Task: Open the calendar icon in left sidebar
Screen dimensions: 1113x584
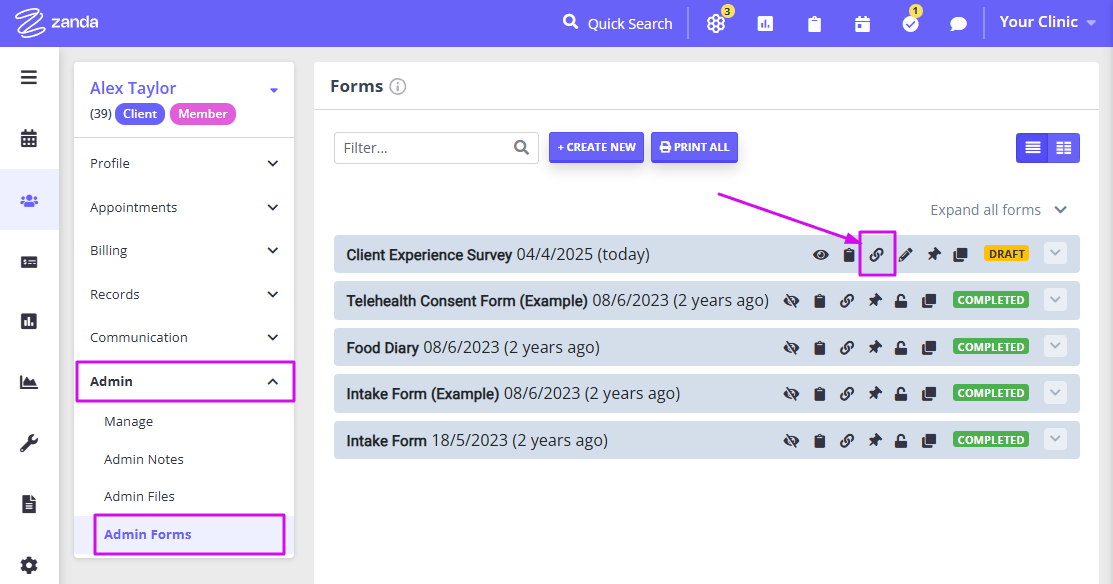Action: (x=29, y=138)
